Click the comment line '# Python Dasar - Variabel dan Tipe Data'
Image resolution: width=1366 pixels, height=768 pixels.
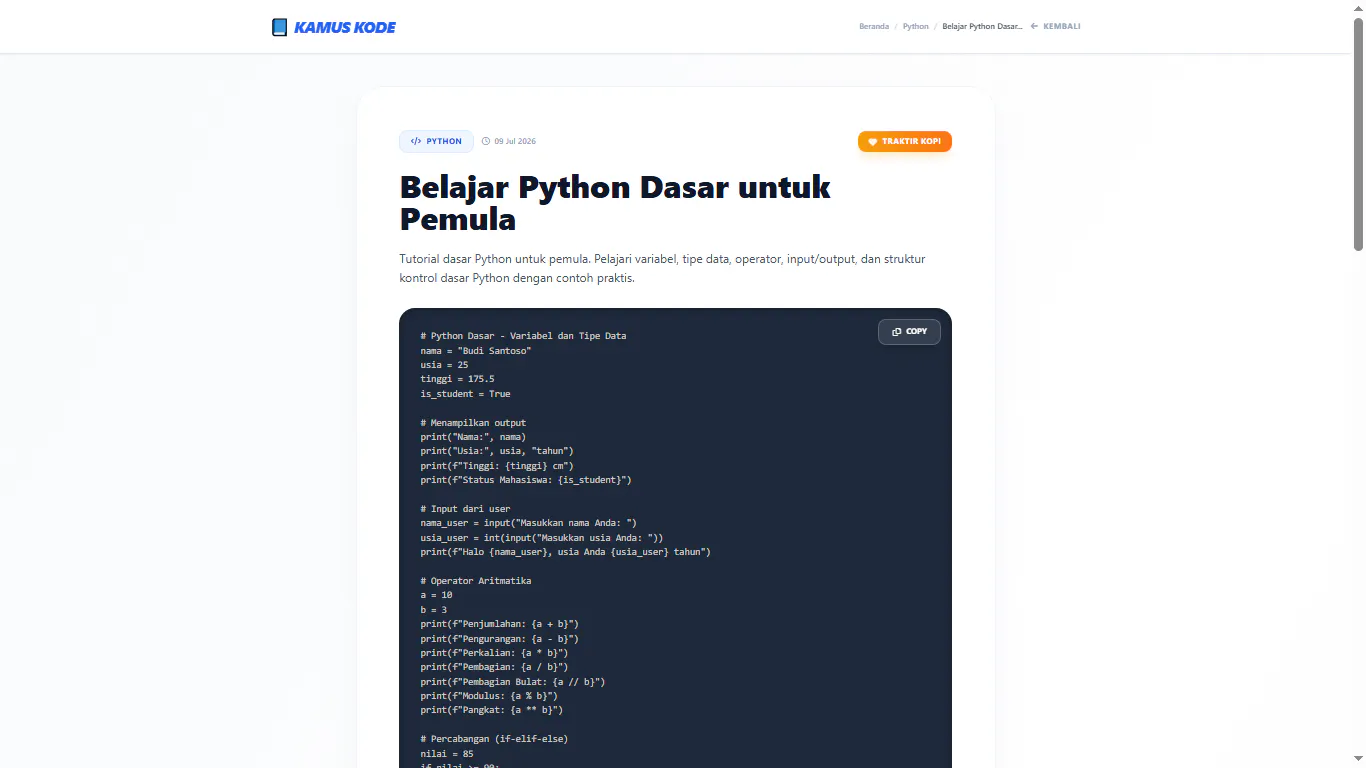tap(523, 336)
